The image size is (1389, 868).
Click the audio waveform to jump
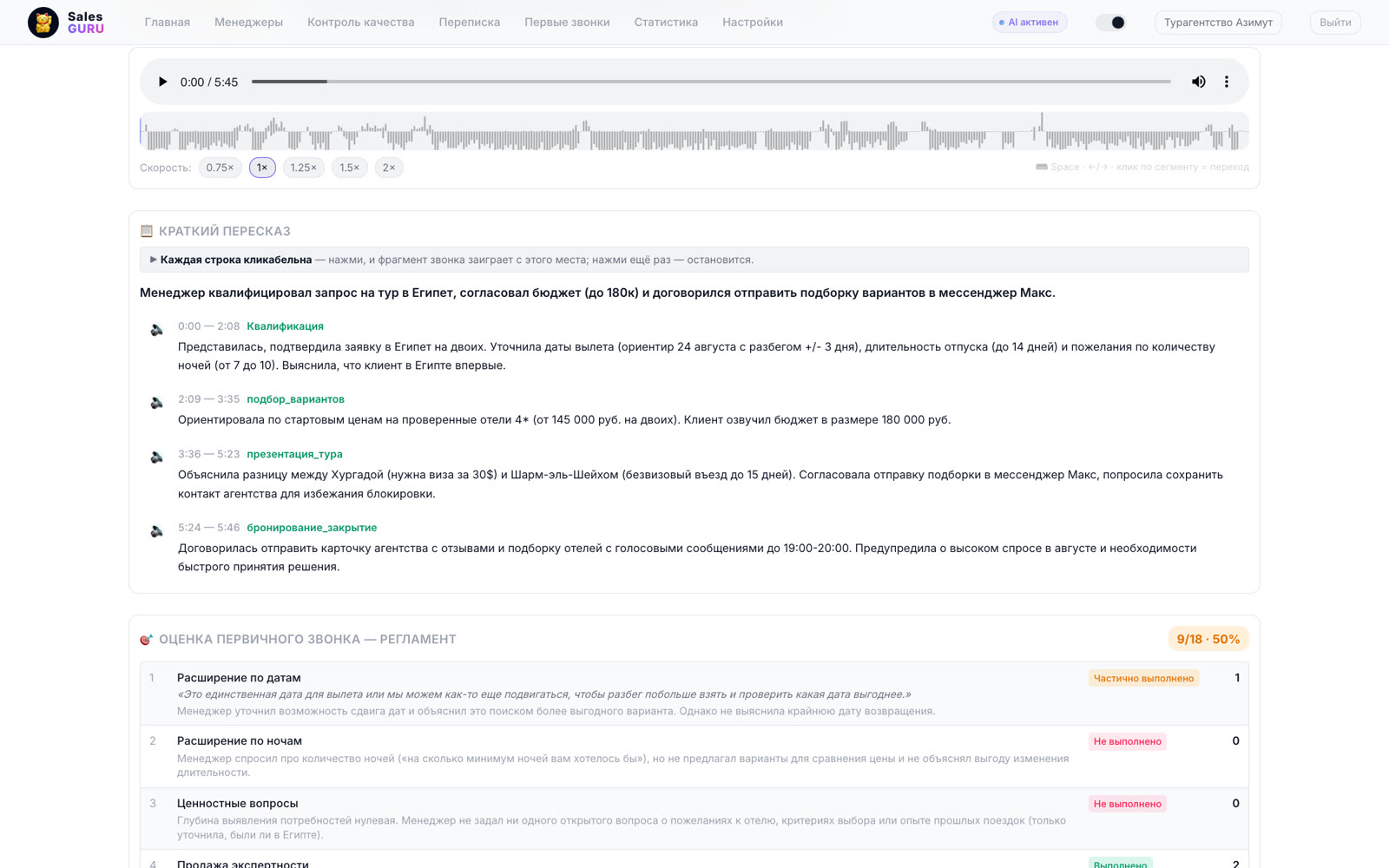coord(694,132)
